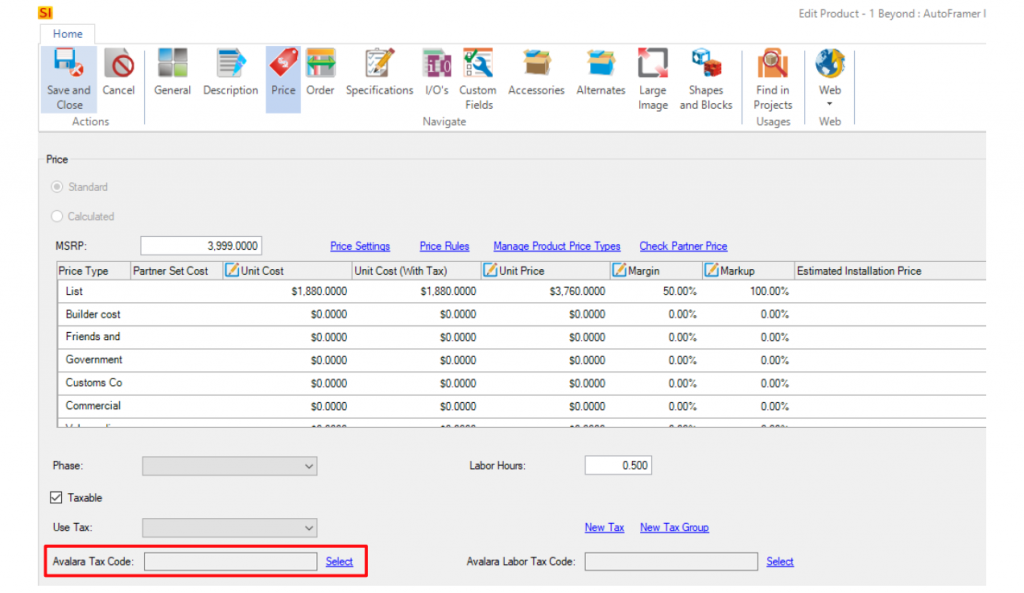Select the Standard price radio button
This screenshot has width=1024, height=593.
pos(57,187)
